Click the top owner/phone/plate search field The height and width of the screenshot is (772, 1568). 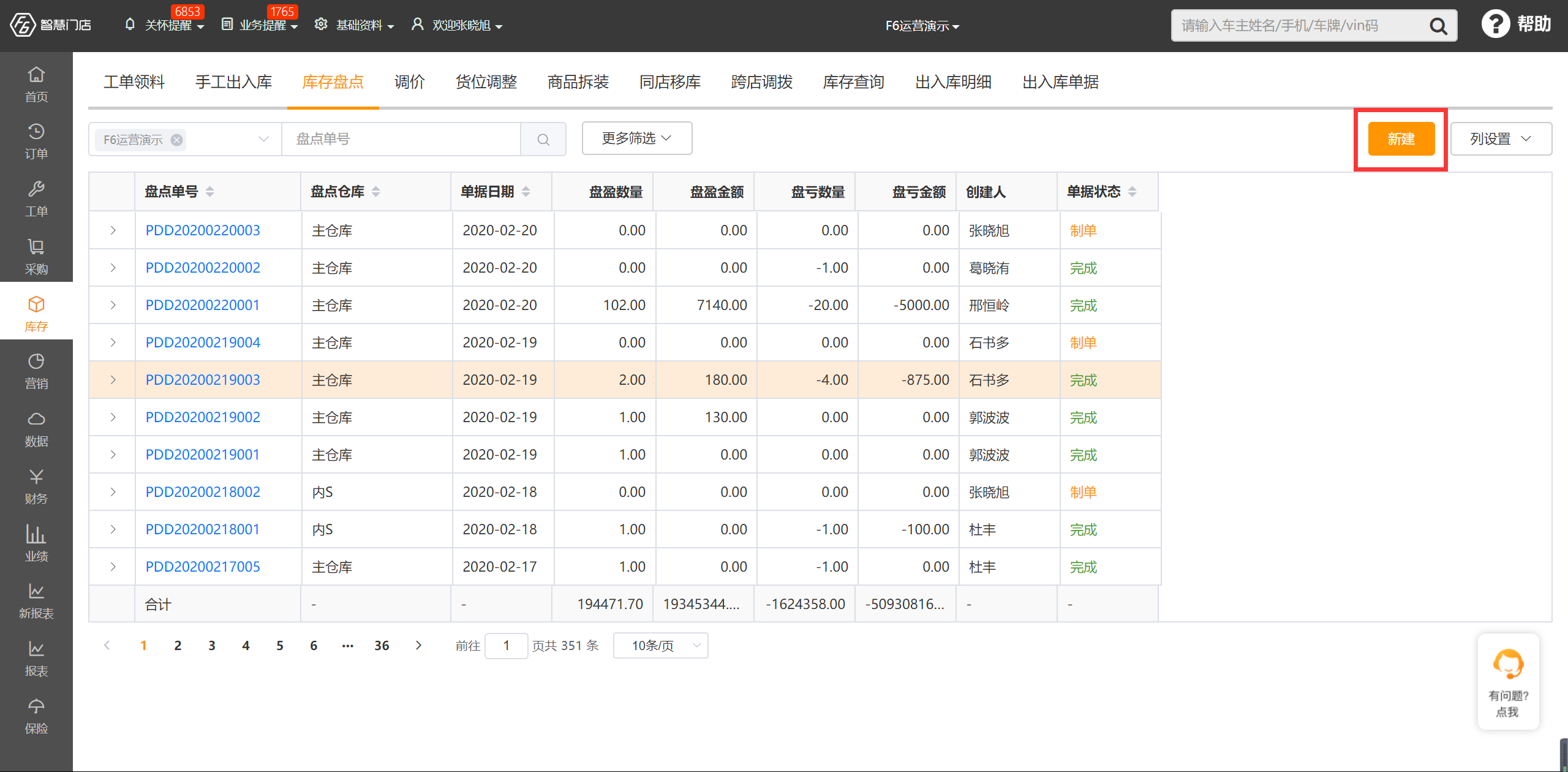(x=1298, y=26)
